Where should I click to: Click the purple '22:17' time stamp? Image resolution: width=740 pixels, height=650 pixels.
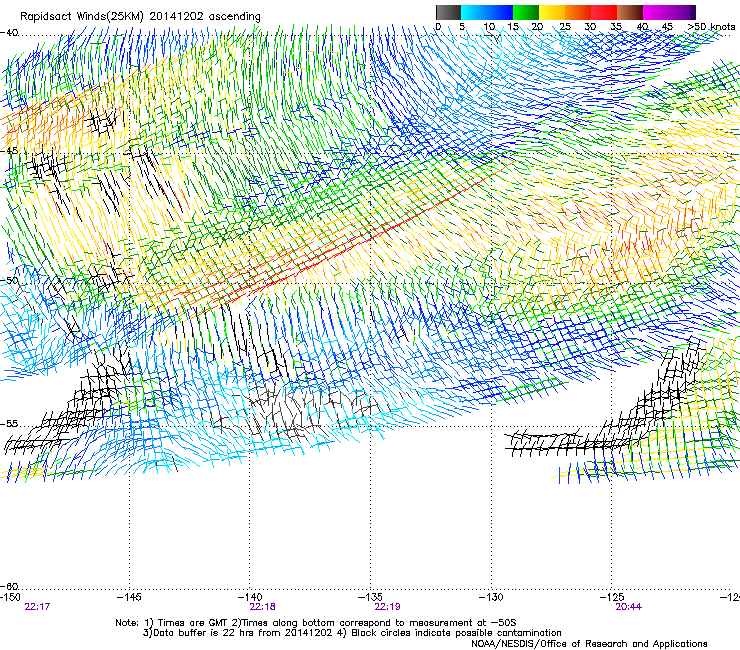37,607
